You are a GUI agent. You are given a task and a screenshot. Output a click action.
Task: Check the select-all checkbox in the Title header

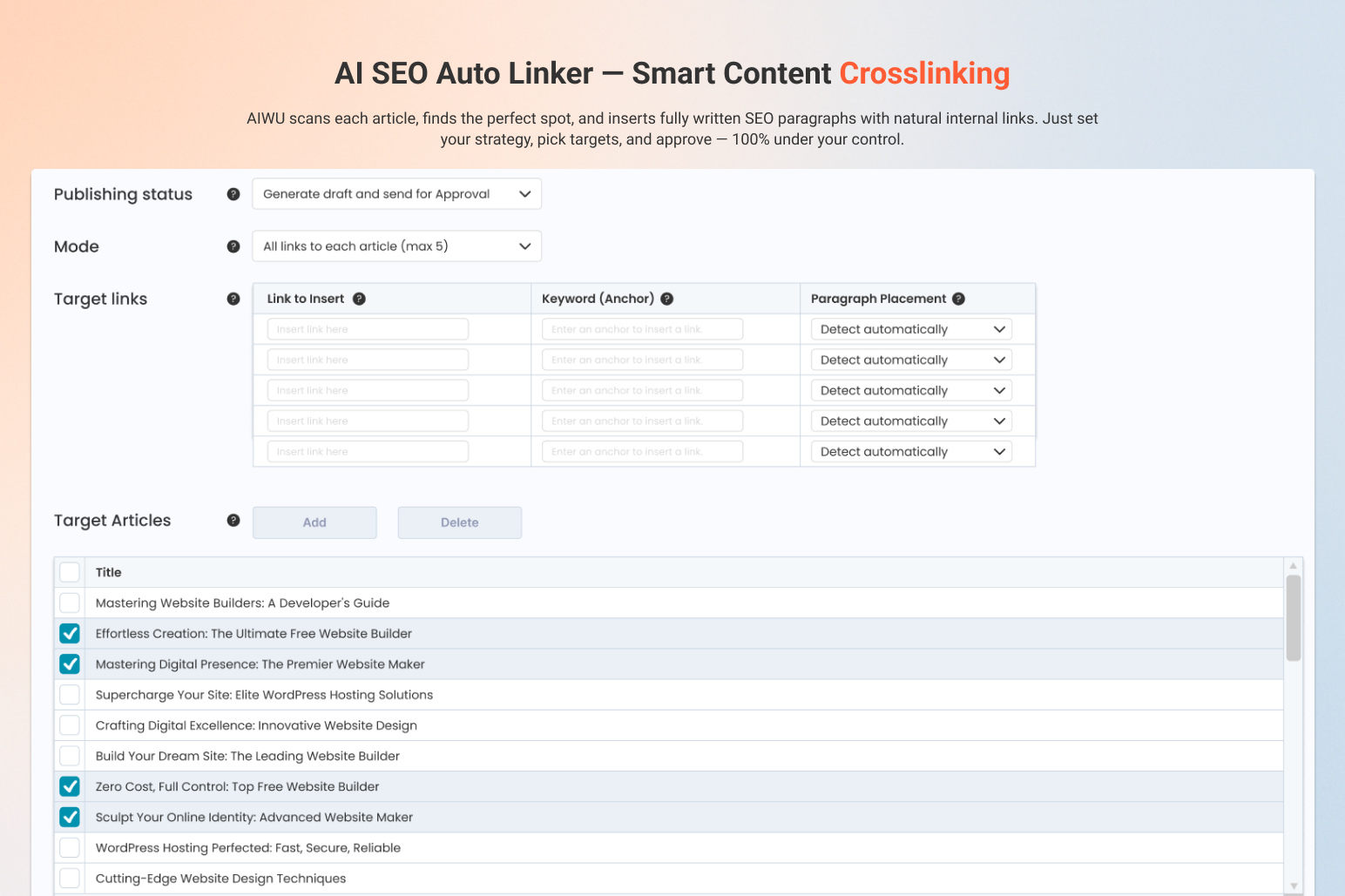pos(69,572)
